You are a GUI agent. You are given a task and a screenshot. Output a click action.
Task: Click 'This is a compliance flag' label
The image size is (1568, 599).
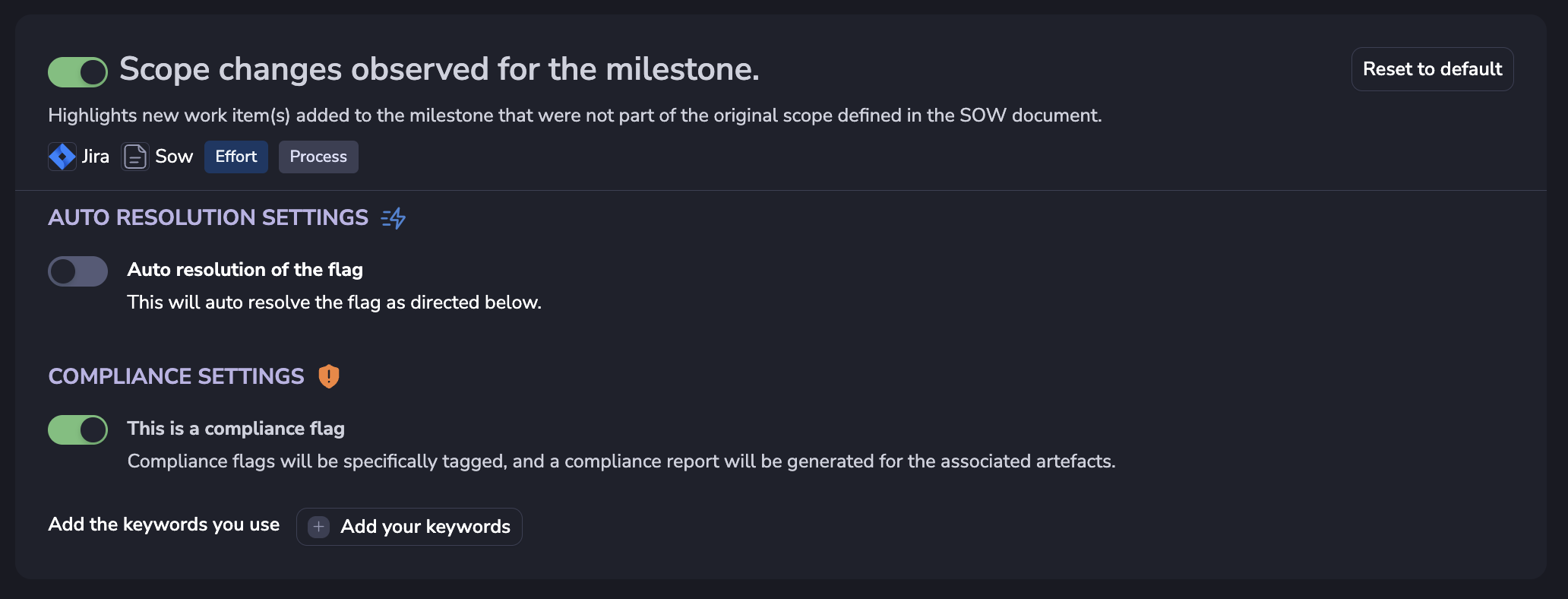[236, 429]
